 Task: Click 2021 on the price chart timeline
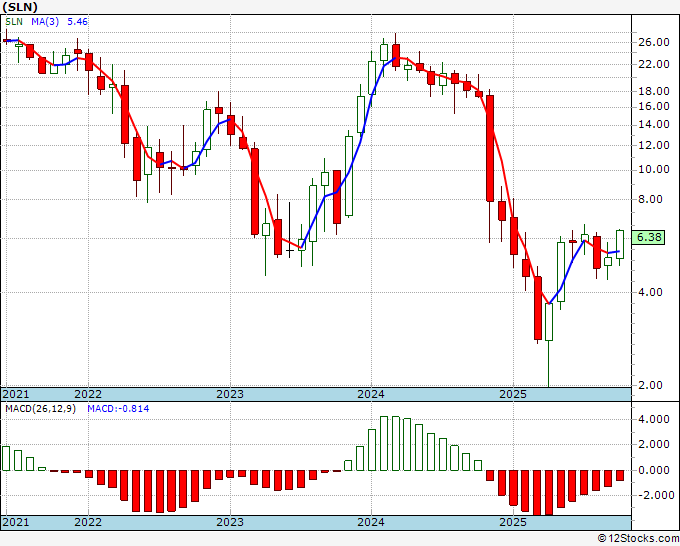click(16, 394)
